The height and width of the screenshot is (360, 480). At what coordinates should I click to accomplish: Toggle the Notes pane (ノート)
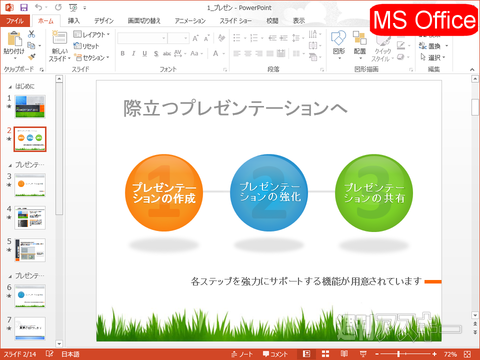point(242,354)
